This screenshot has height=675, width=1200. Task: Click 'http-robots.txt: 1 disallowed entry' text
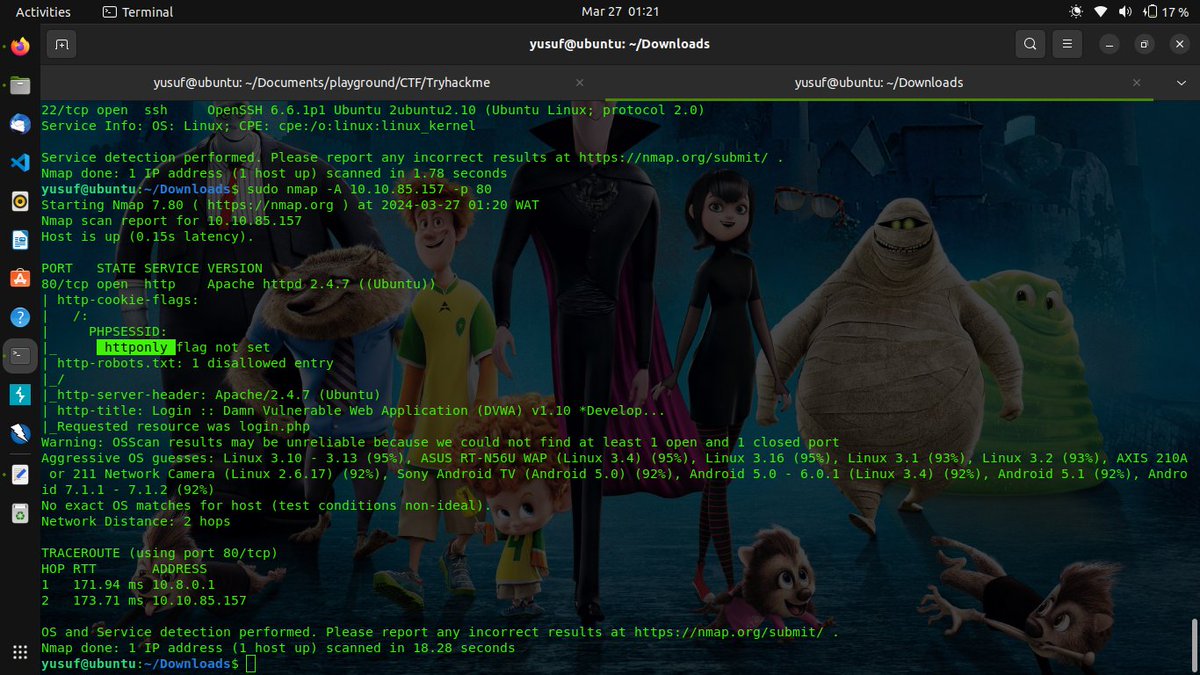(195, 363)
